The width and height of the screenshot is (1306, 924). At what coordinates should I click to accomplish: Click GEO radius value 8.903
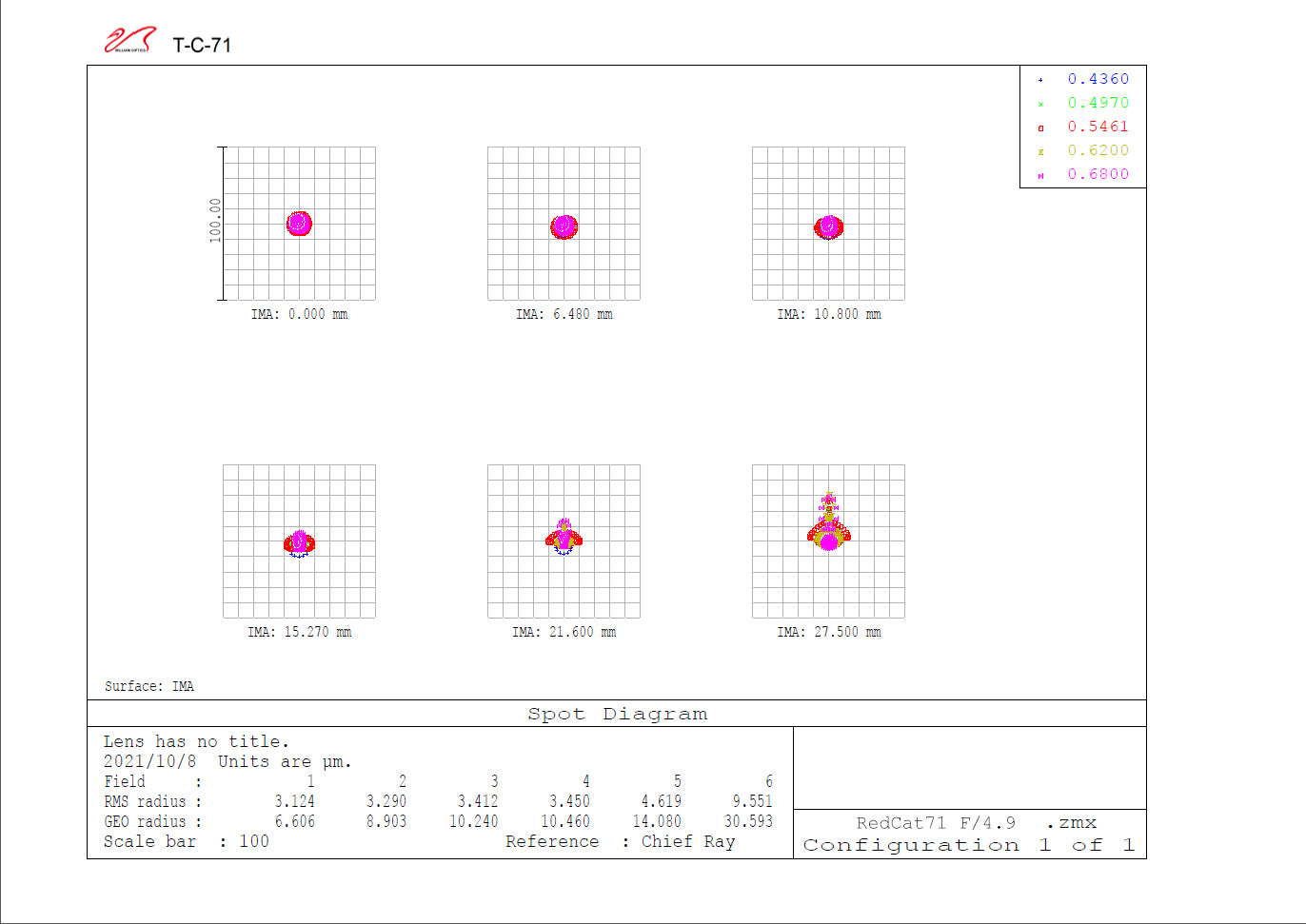click(386, 821)
